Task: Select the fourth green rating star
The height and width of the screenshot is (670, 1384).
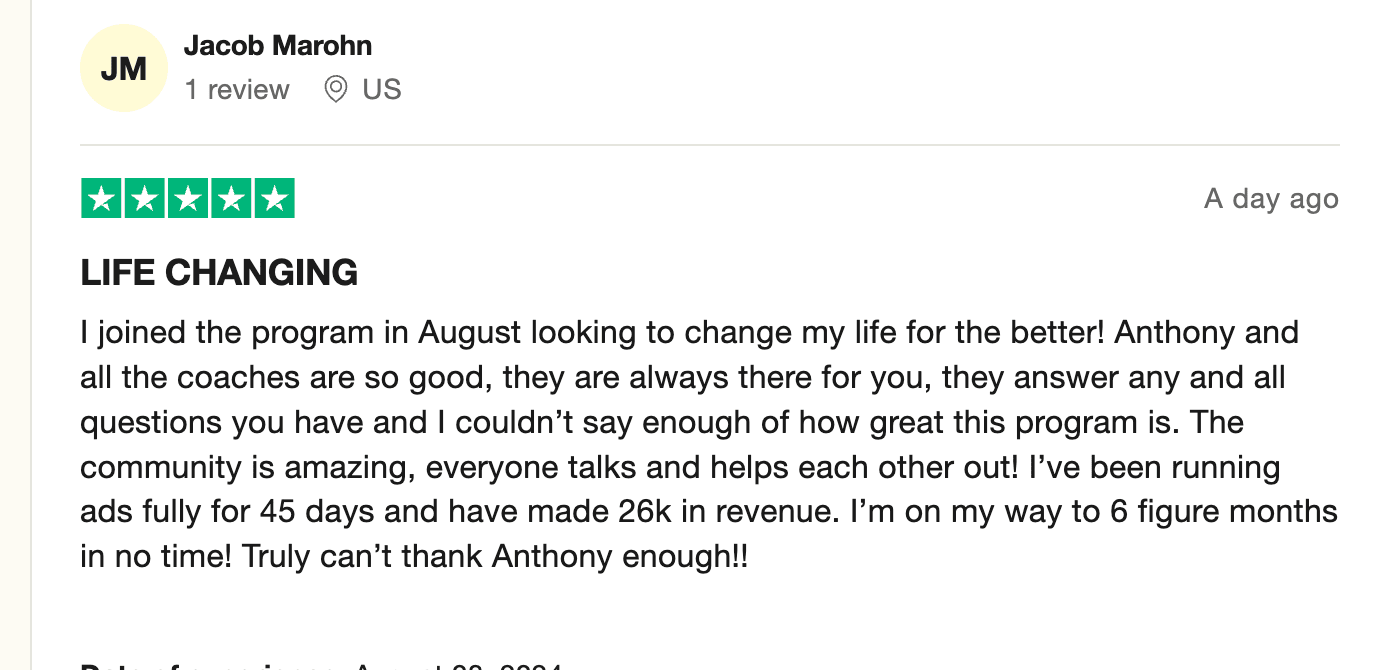Action: [230, 198]
